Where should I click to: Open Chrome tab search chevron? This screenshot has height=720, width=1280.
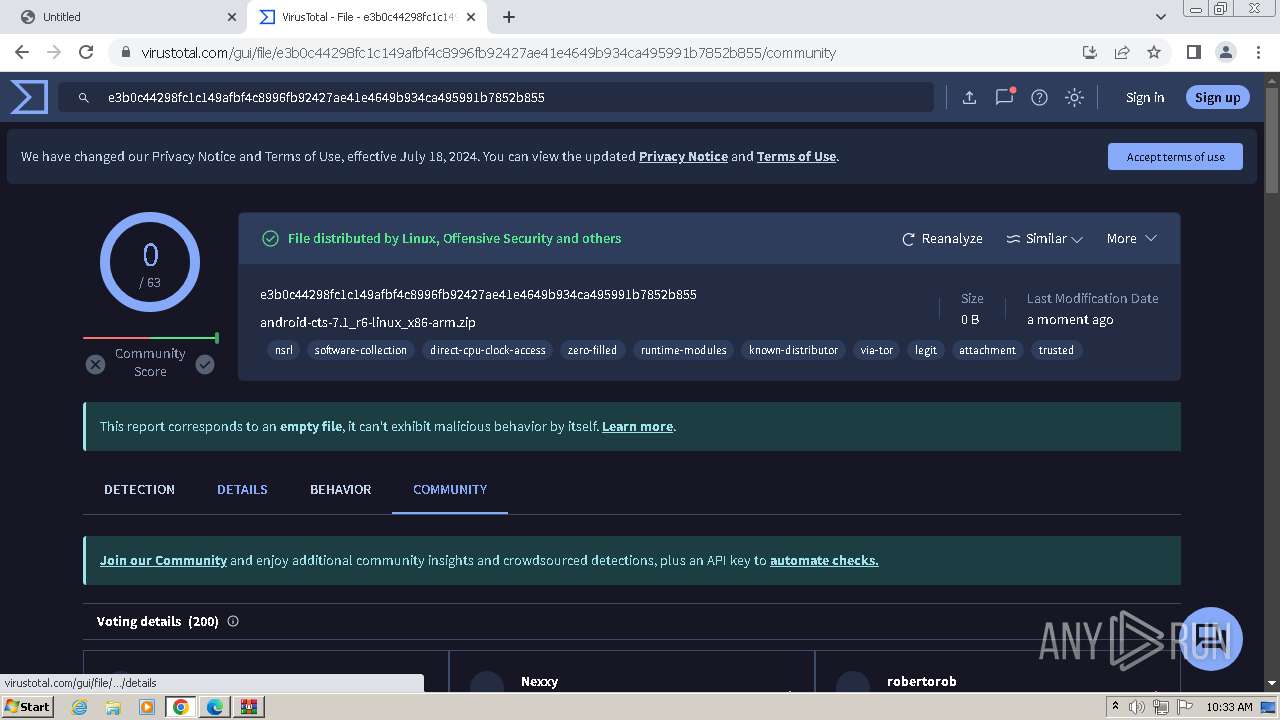click(x=1160, y=16)
